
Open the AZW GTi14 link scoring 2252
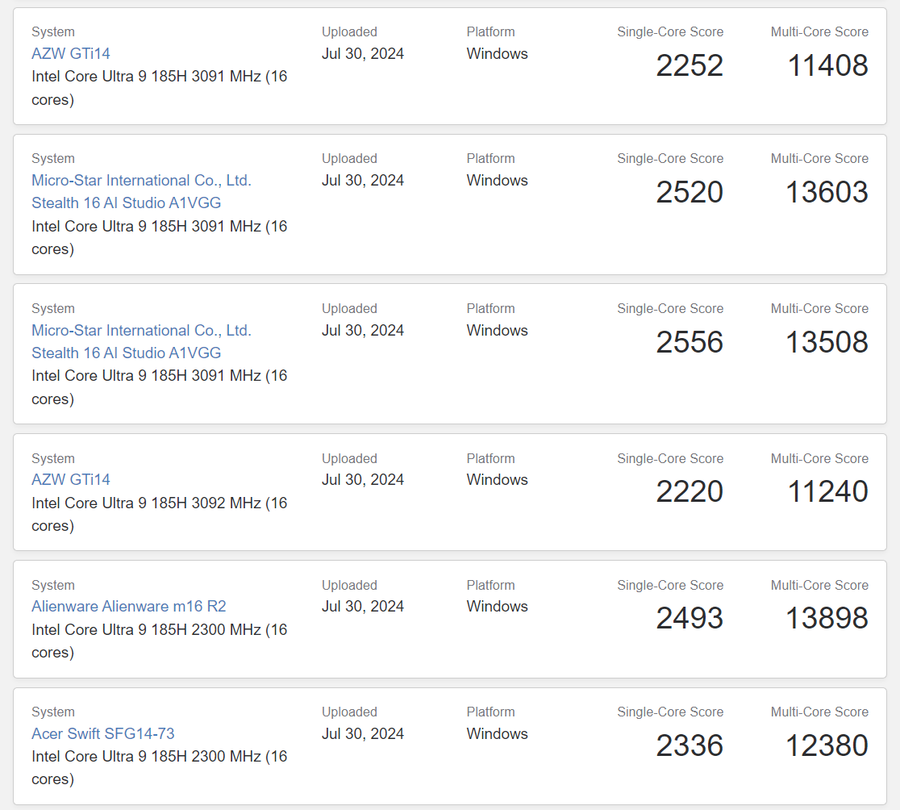pyautogui.click(x=71, y=54)
